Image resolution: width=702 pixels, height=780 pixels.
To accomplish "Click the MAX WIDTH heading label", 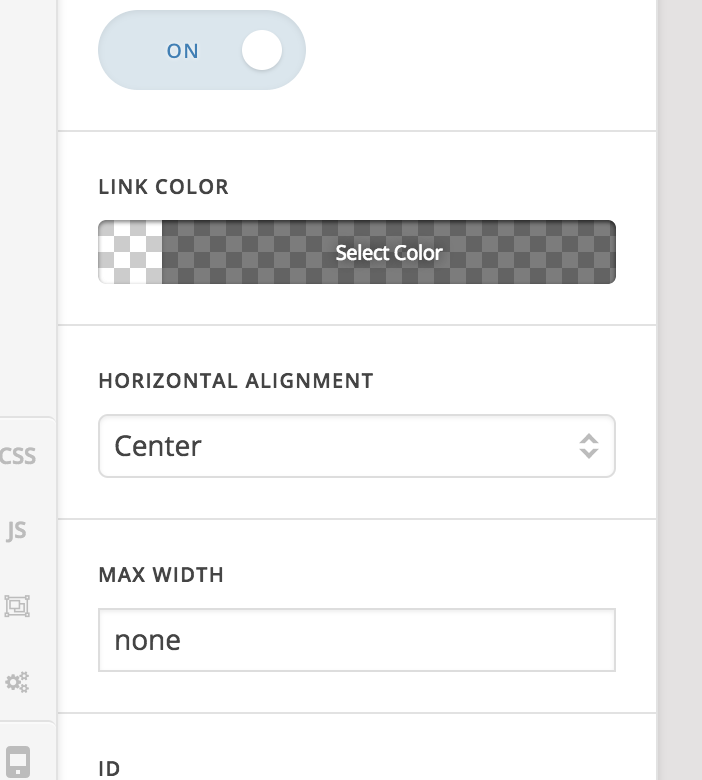I will (x=161, y=575).
